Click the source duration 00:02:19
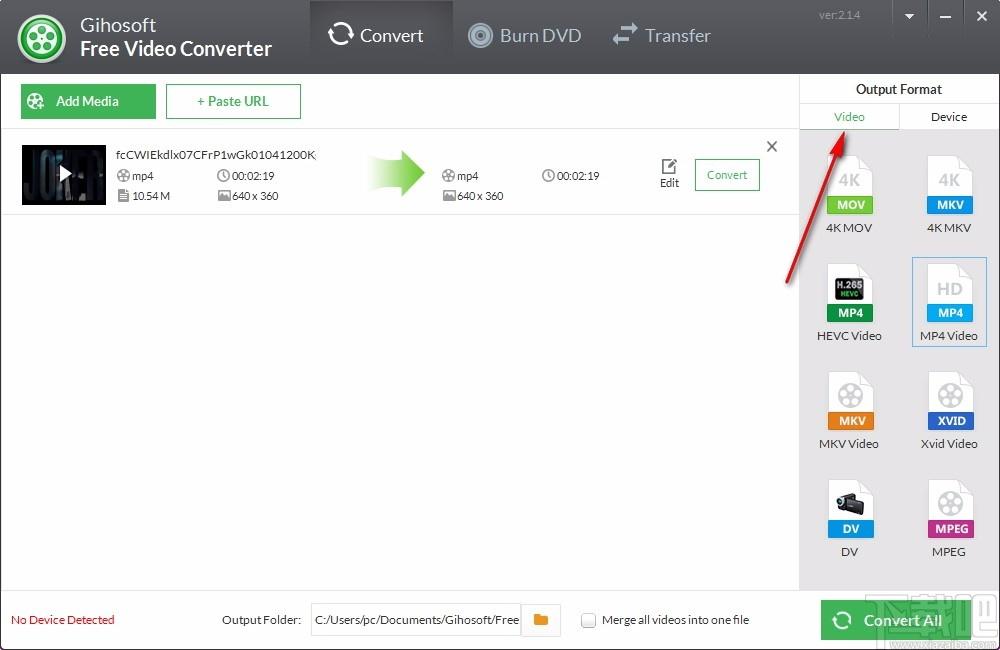 [253, 175]
